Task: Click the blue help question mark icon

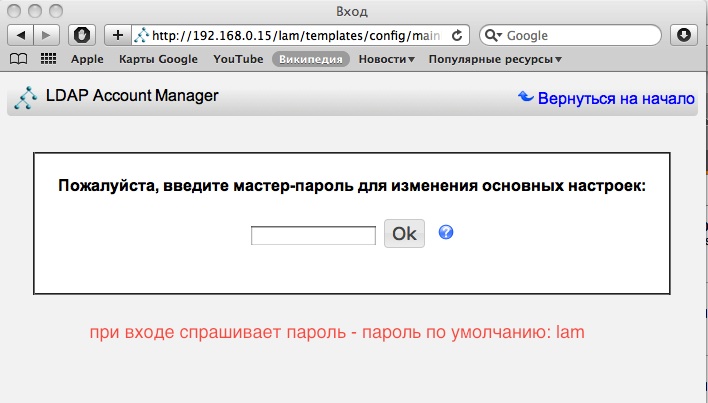Action: pyautogui.click(x=446, y=232)
